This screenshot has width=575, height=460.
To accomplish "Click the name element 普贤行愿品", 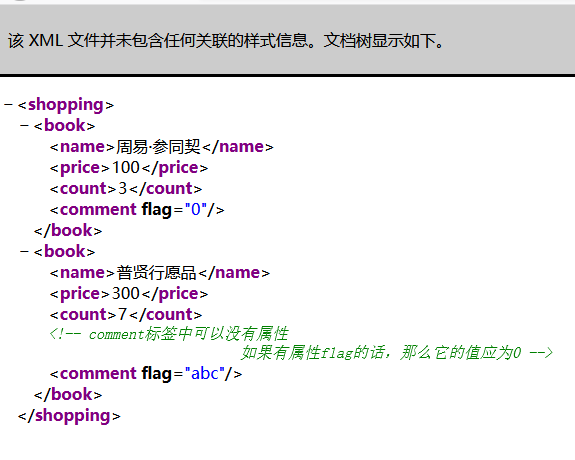I will (160, 273).
